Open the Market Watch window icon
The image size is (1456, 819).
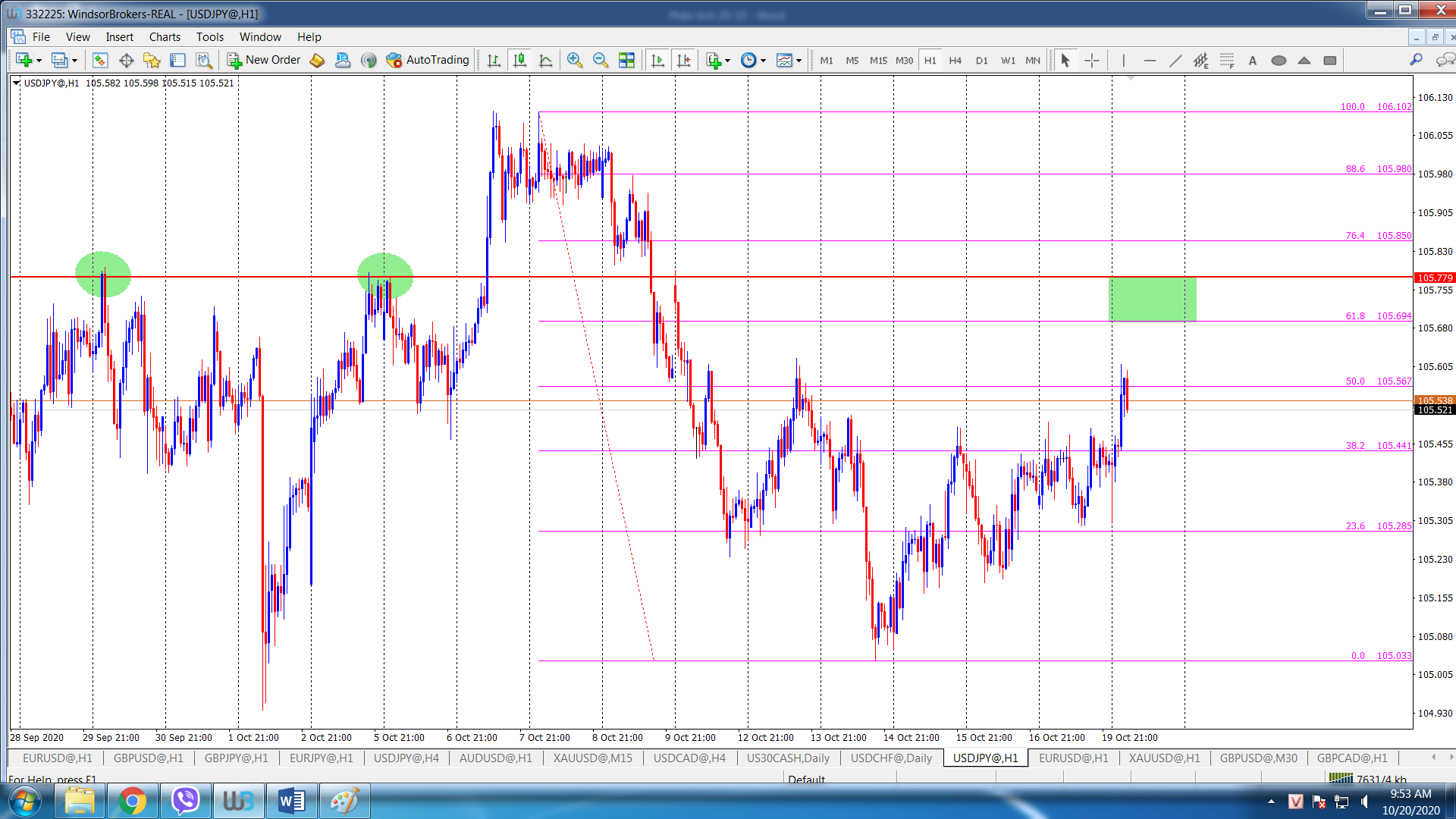click(x=100, y=60)
